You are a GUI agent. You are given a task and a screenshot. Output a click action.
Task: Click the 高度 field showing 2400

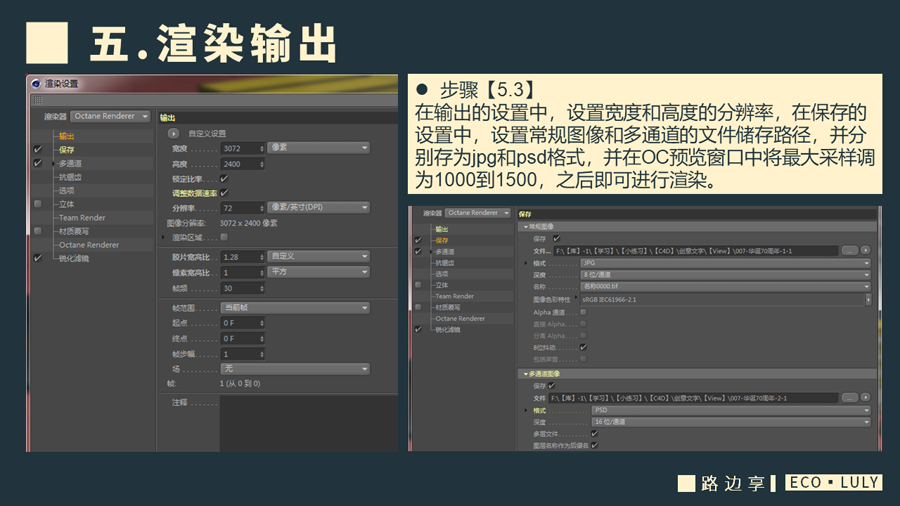tap(239, 164)
